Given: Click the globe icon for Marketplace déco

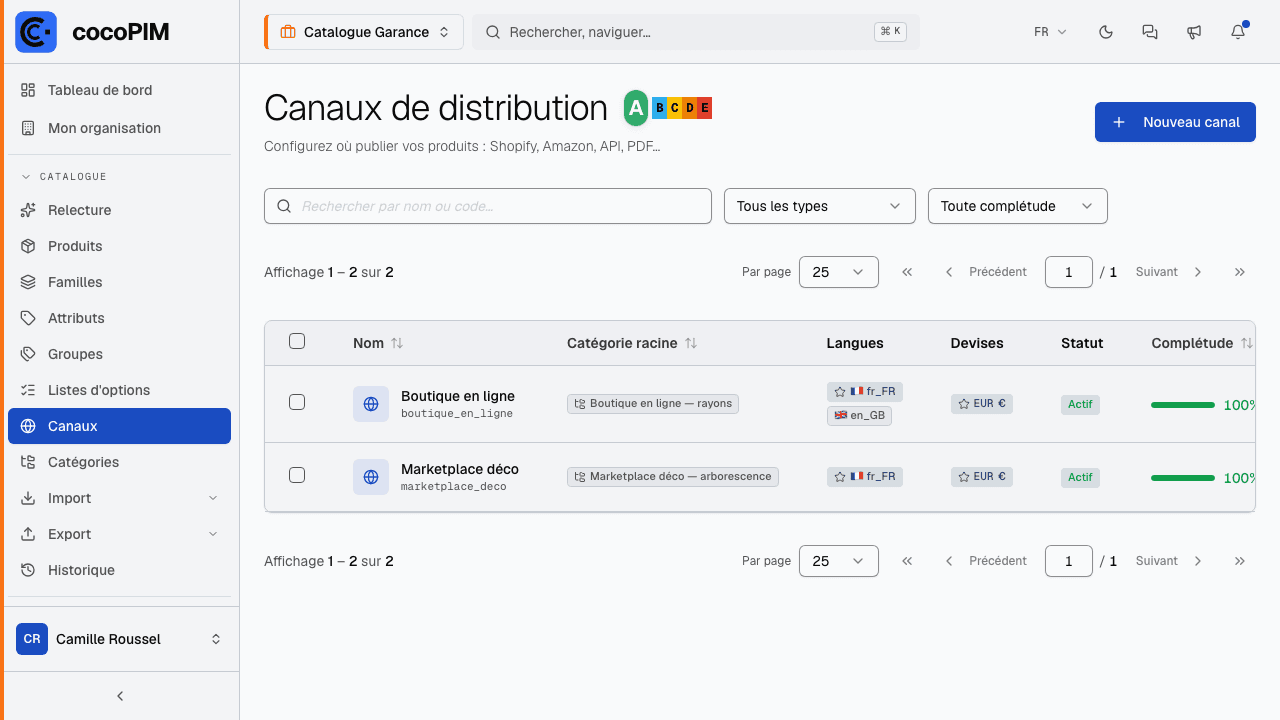Looking at the screenshot, I should tap(371, 477).
